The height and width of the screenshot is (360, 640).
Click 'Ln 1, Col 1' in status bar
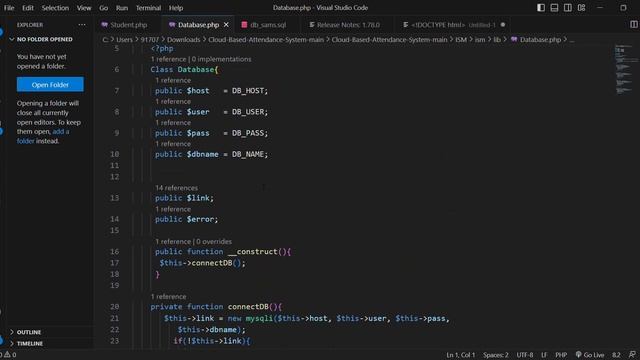[x=461, y=355]
